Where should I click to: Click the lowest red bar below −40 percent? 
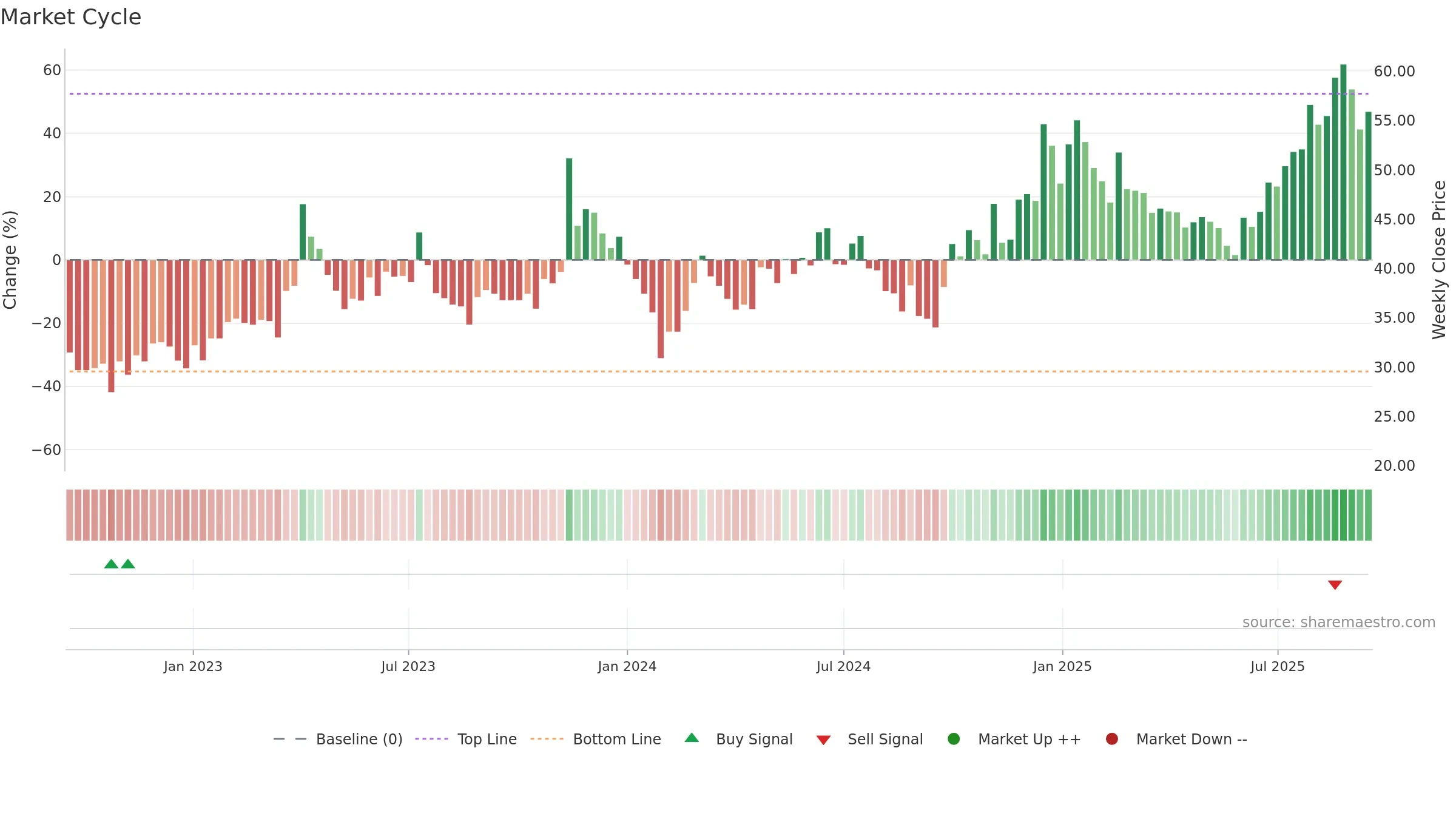[111, 326]
